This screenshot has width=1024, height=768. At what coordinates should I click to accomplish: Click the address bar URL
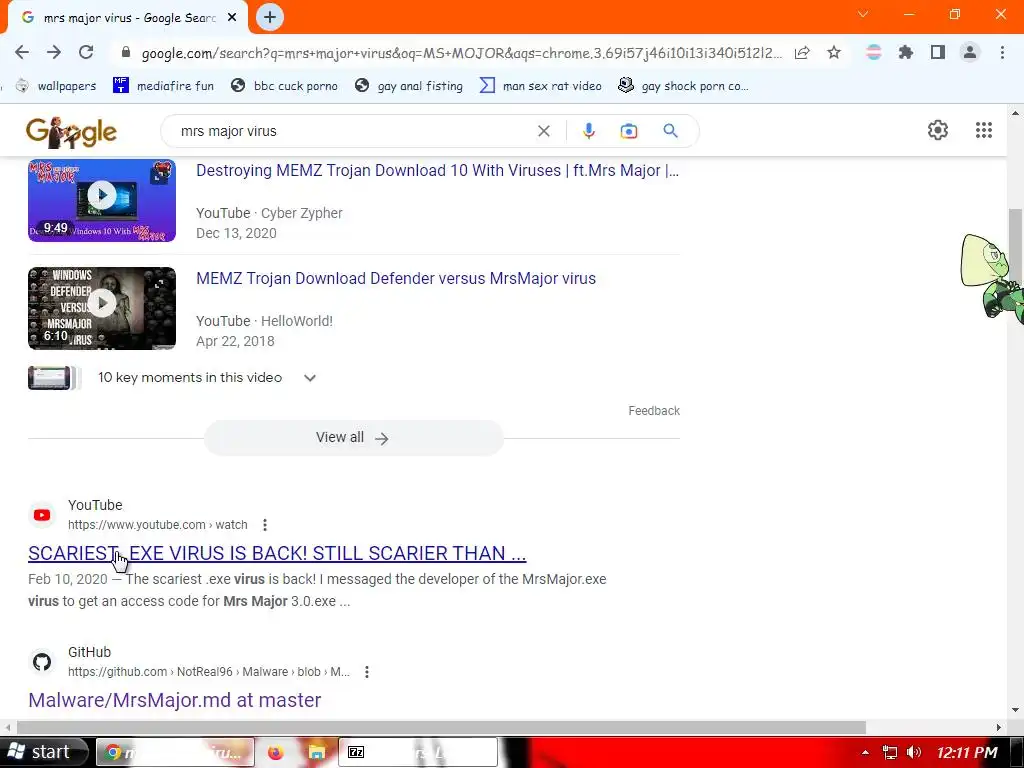pos(461,53)
